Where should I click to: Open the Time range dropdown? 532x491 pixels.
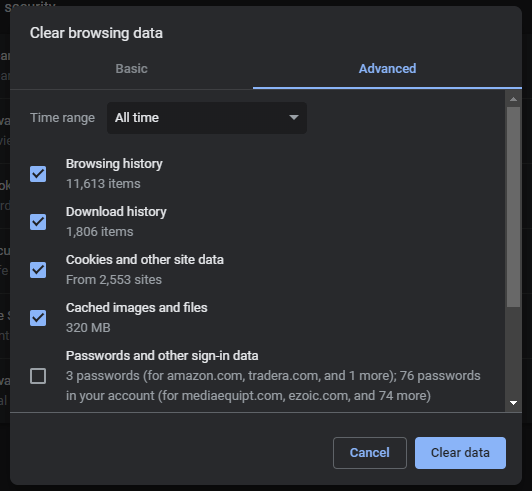pyautogui.click(x=207, y=118)
